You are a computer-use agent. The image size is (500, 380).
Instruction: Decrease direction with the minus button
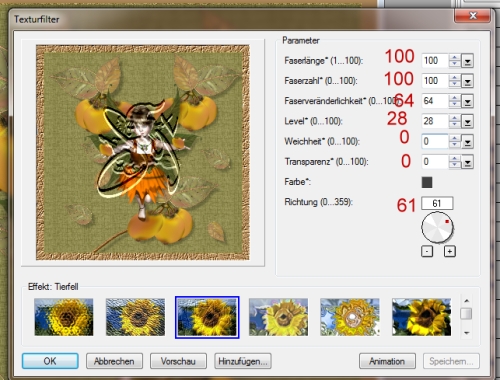[427, 251]
